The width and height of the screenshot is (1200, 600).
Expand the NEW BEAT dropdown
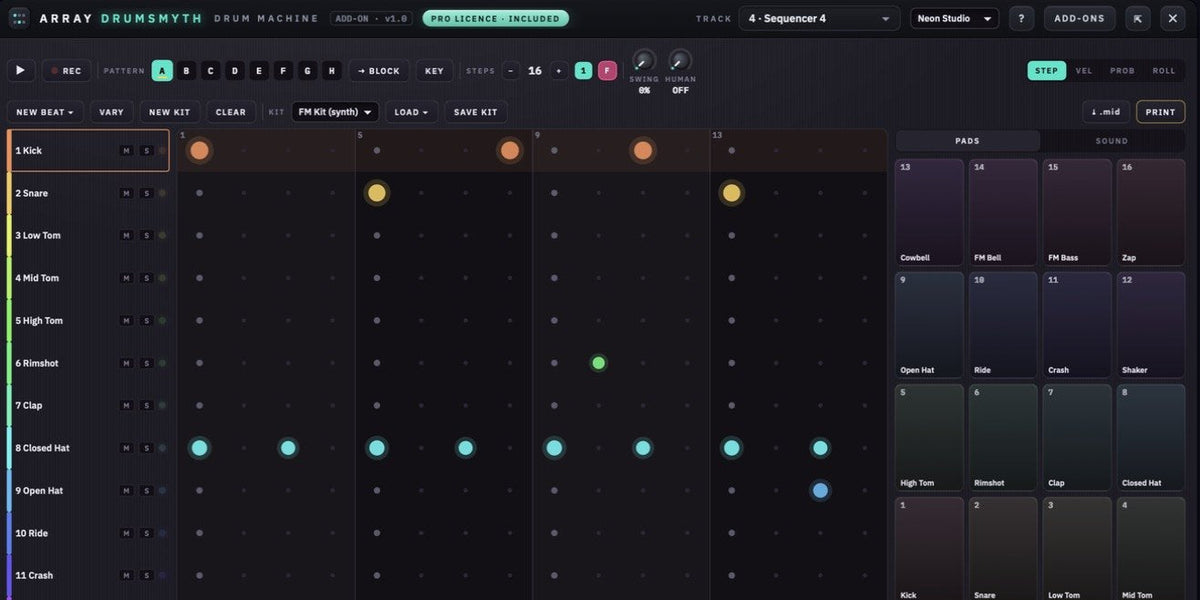click(x=45, y=112)
